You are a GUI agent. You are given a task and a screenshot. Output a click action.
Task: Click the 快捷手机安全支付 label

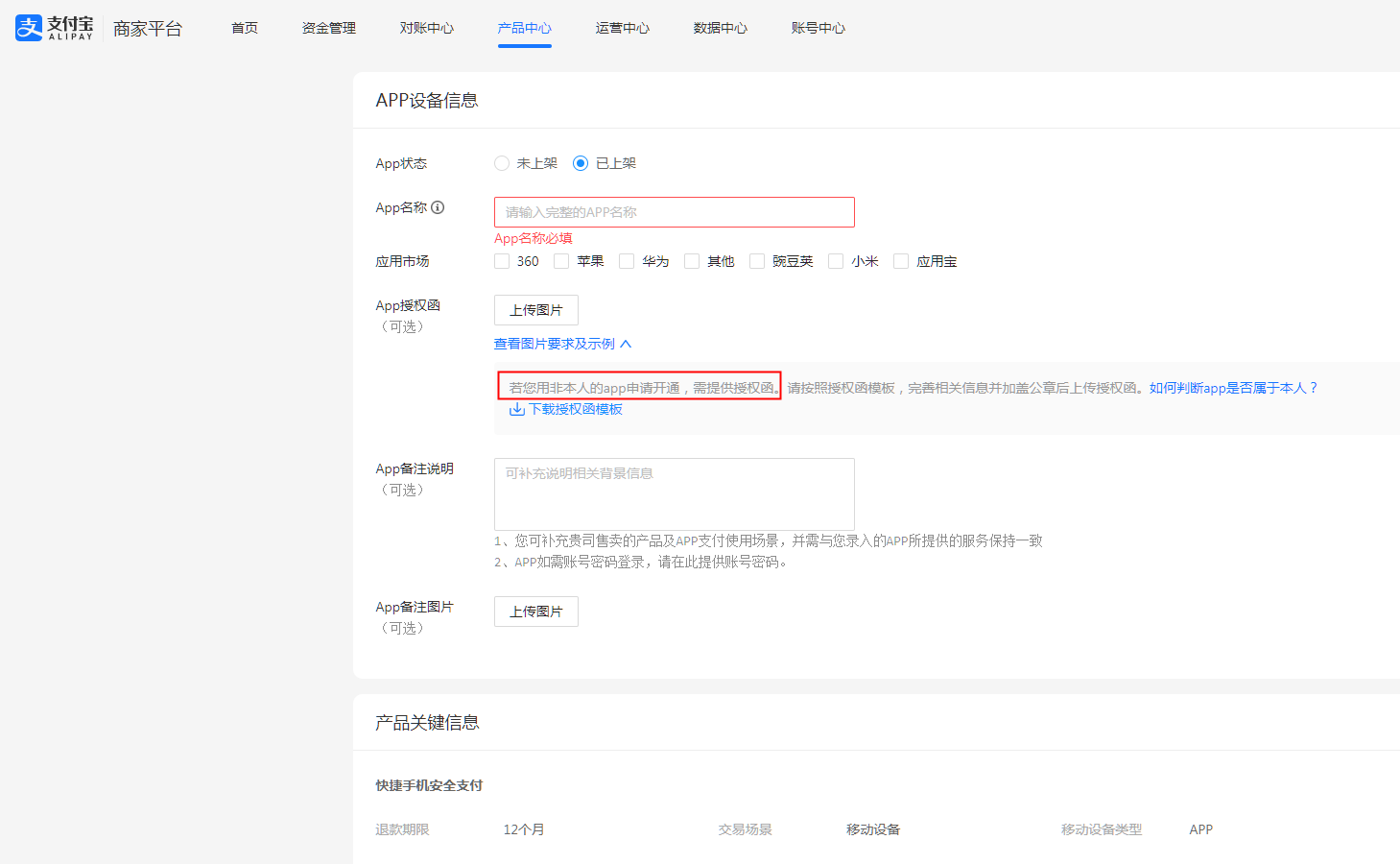coord(429,785)
